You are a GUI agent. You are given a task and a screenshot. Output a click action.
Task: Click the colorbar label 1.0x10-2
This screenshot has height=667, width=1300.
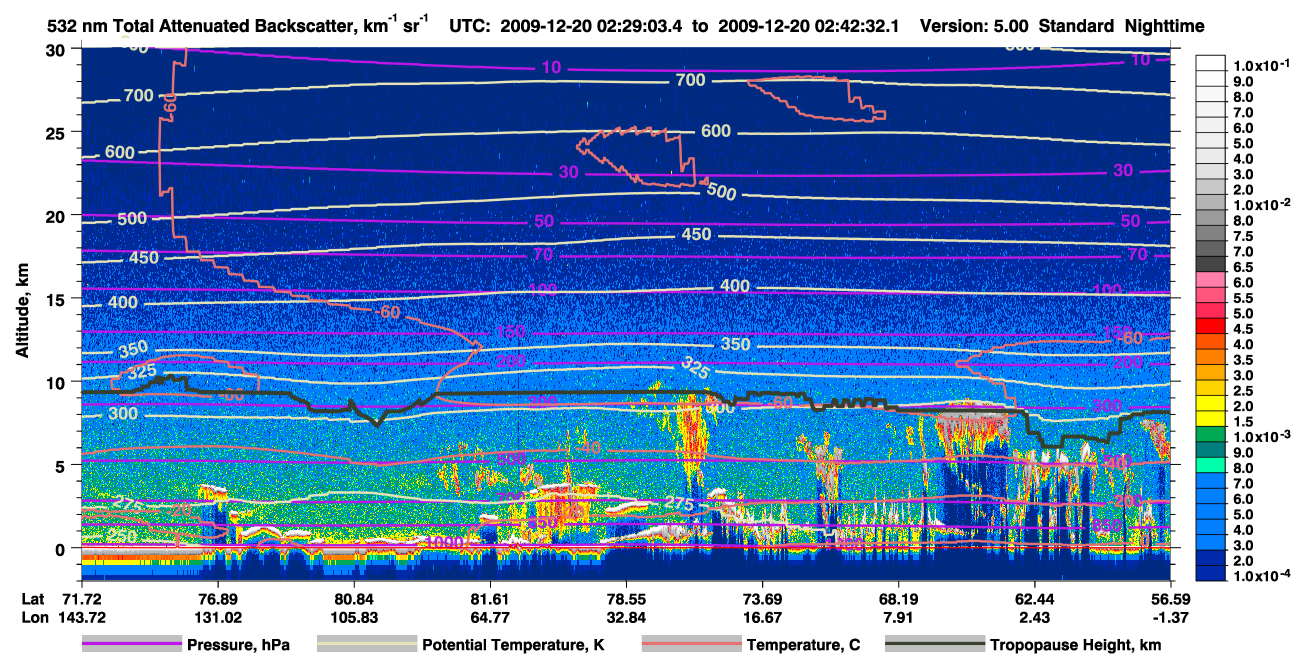(1264, 204)
